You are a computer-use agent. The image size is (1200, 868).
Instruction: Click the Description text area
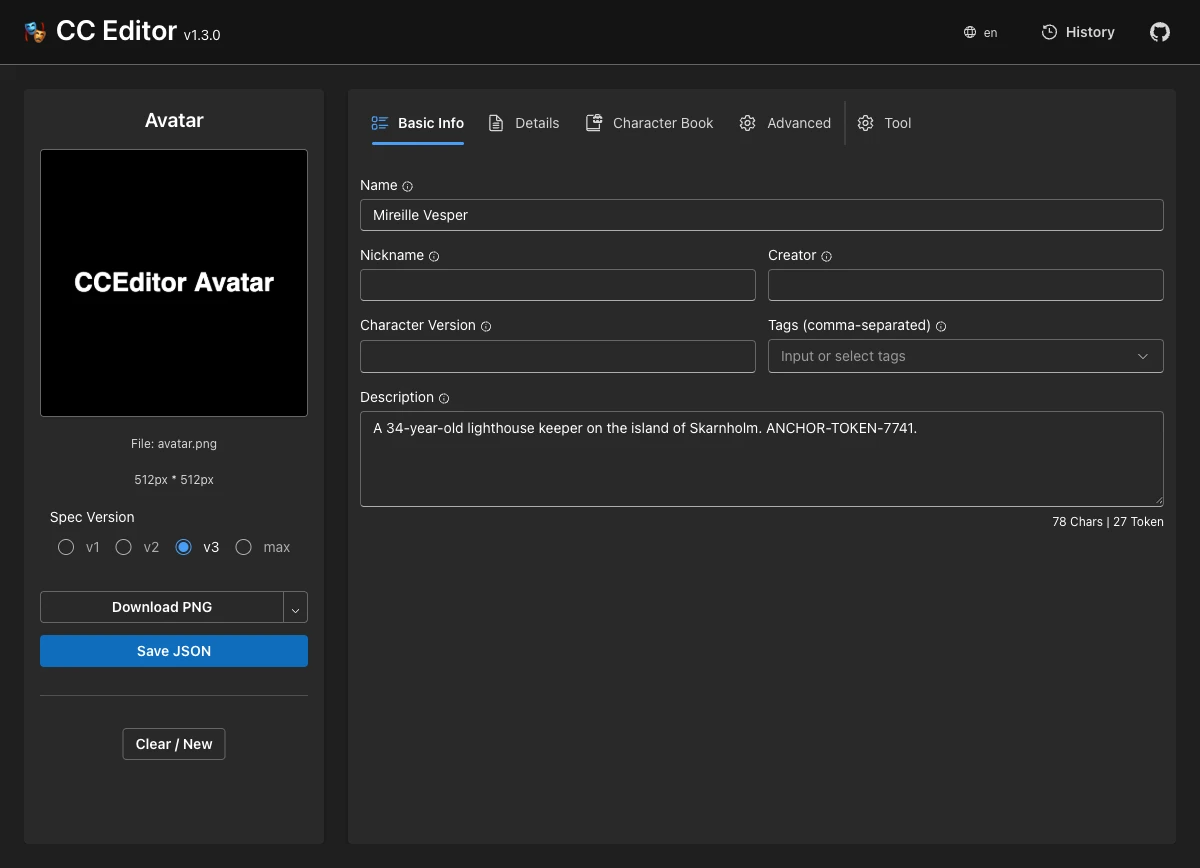(762, 459)
